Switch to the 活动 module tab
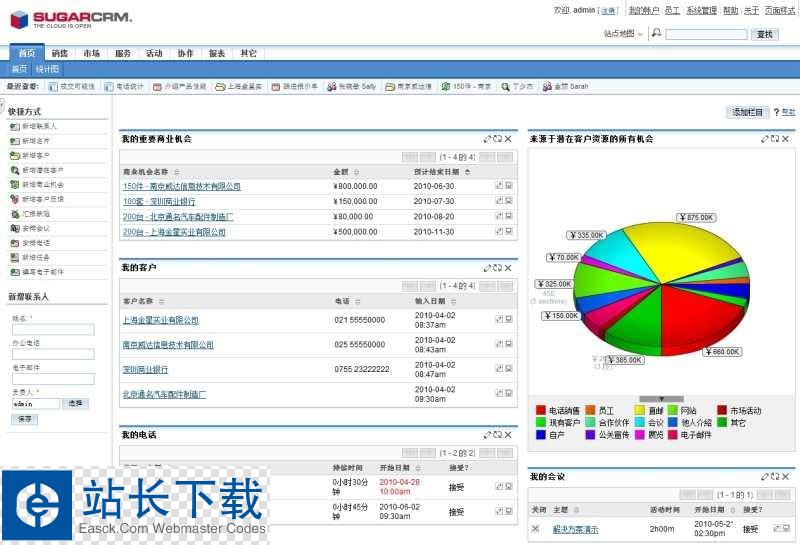 (x=154, y=53)
